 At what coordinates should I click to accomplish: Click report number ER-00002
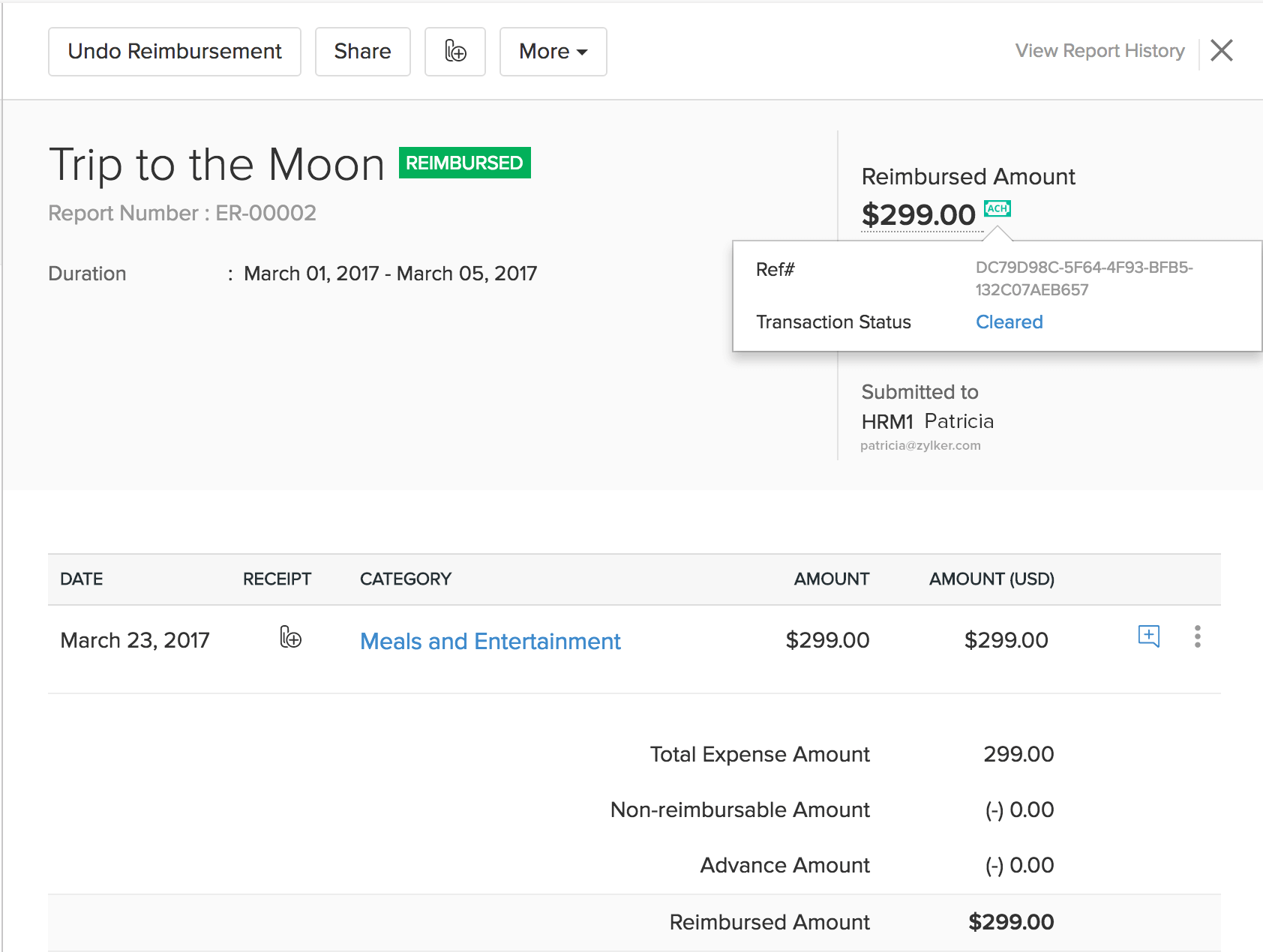[x=266, y=213]
